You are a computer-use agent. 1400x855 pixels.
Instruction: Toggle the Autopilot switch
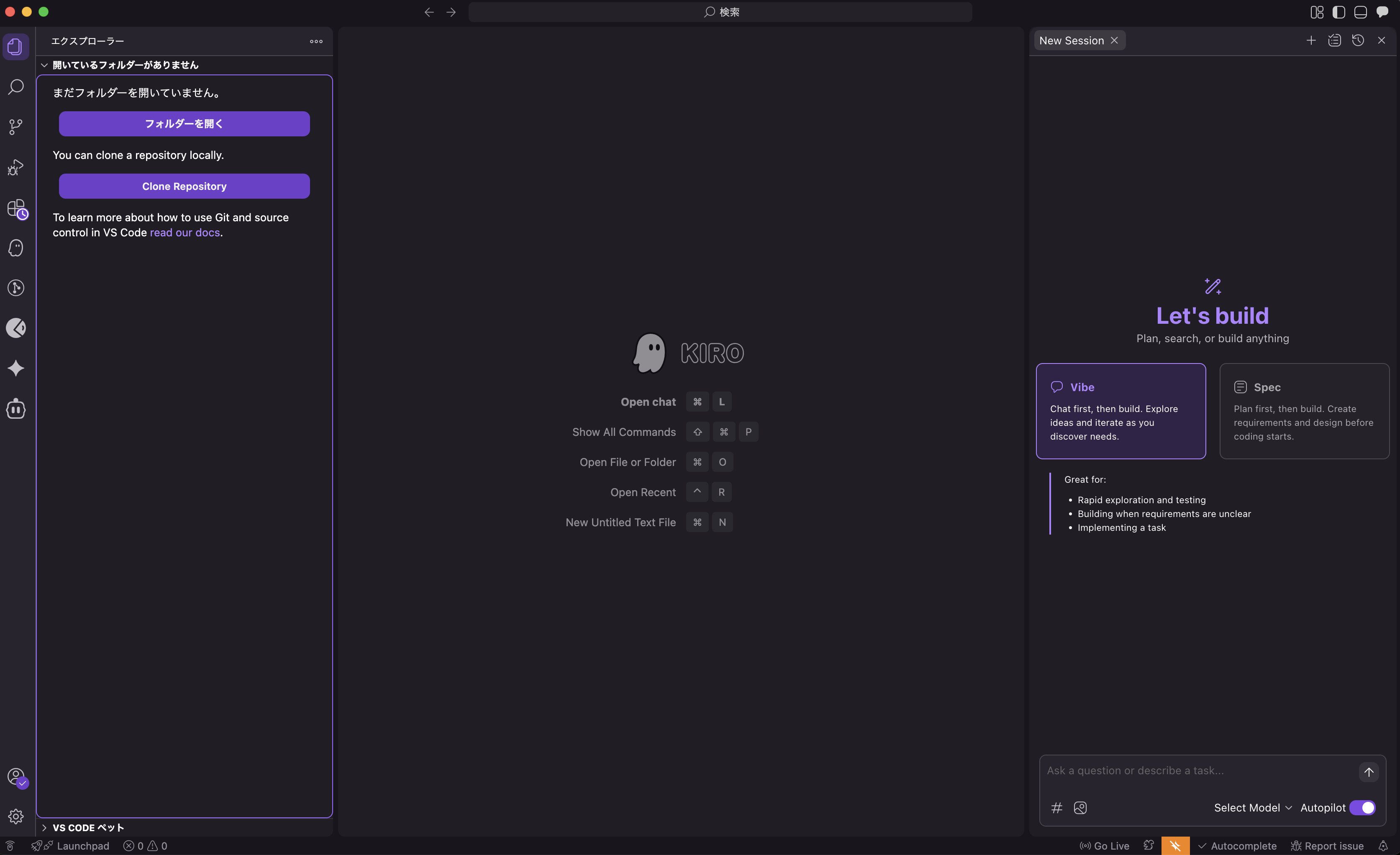point(1362,807)
